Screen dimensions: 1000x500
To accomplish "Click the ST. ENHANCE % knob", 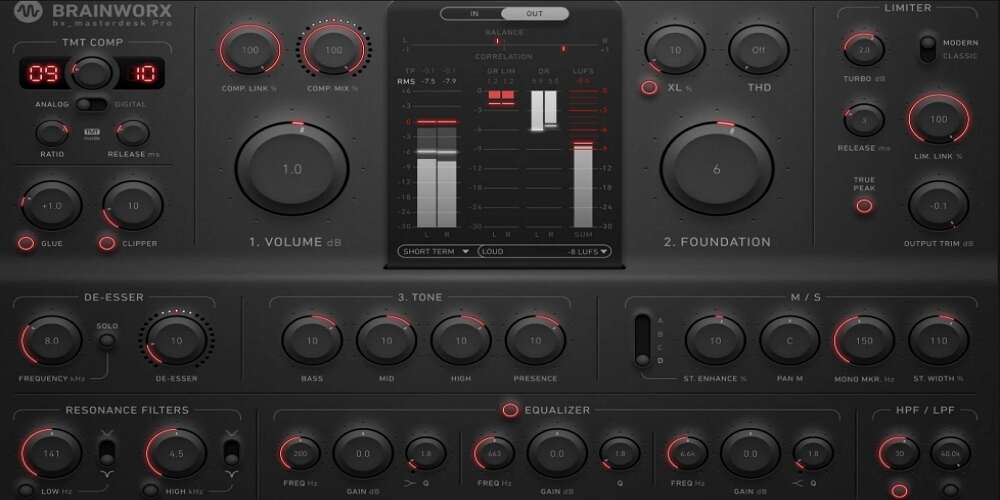I will pos(716,341).
